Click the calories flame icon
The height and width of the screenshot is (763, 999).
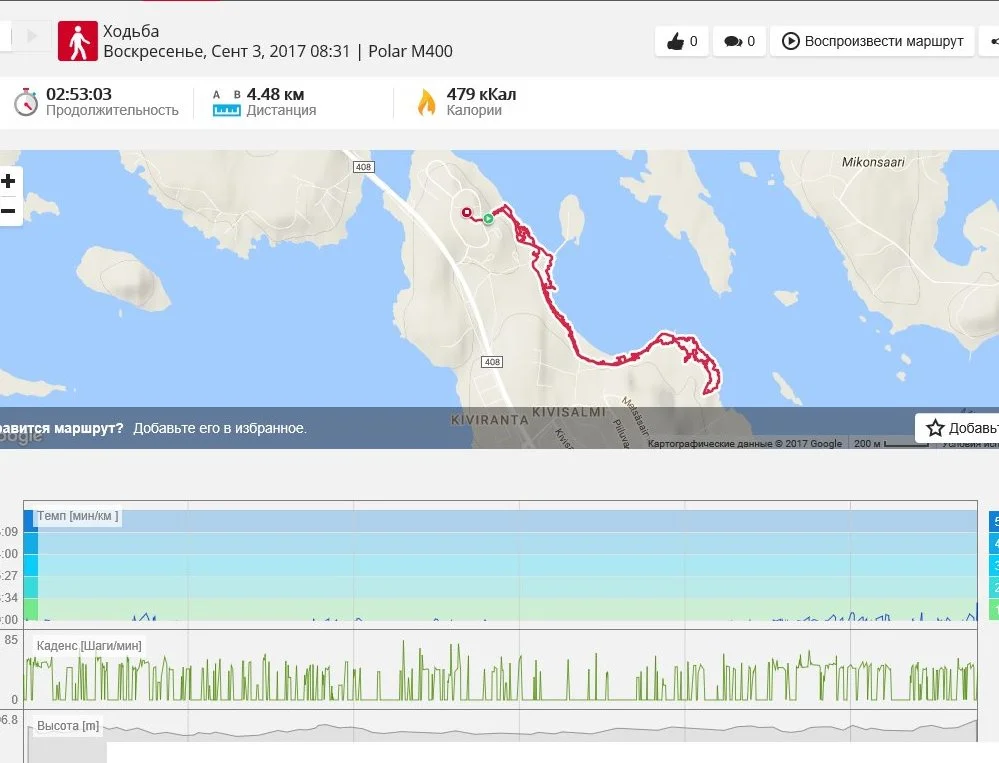(x=427, y=102)
